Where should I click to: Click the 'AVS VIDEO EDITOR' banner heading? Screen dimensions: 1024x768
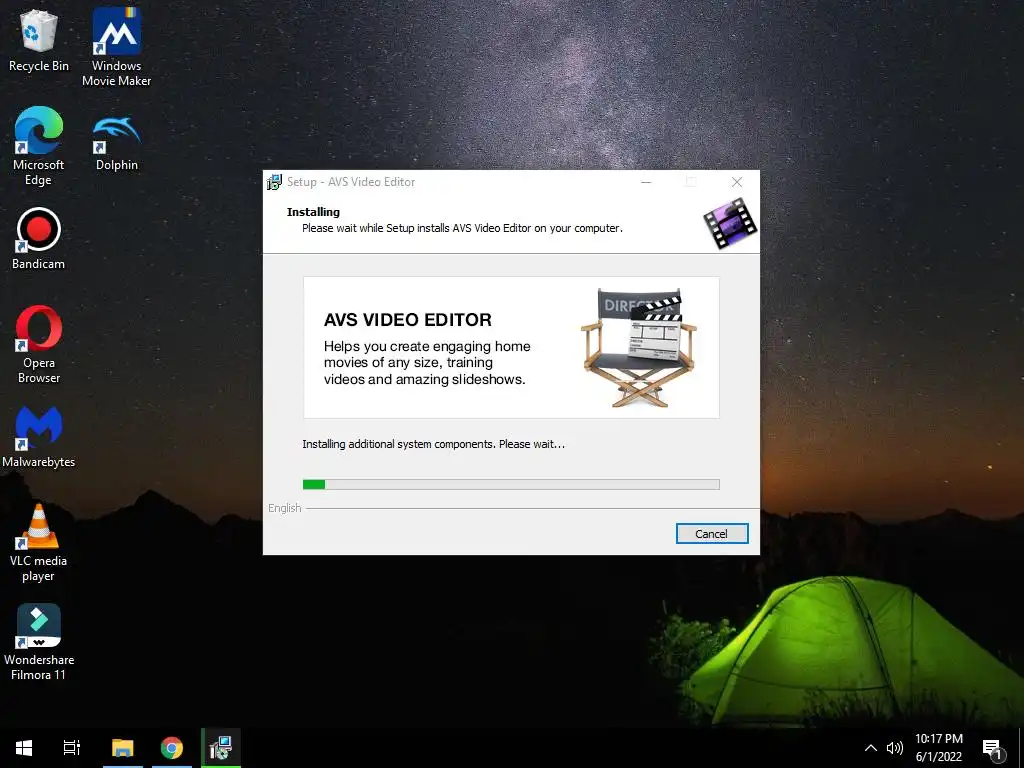408,320
